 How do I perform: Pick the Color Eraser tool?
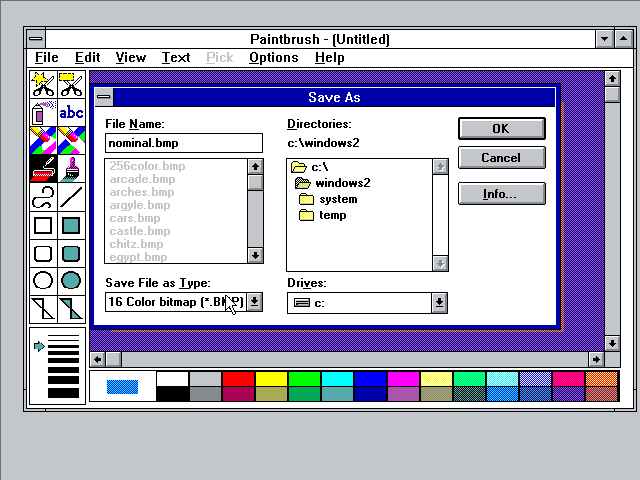43,140
